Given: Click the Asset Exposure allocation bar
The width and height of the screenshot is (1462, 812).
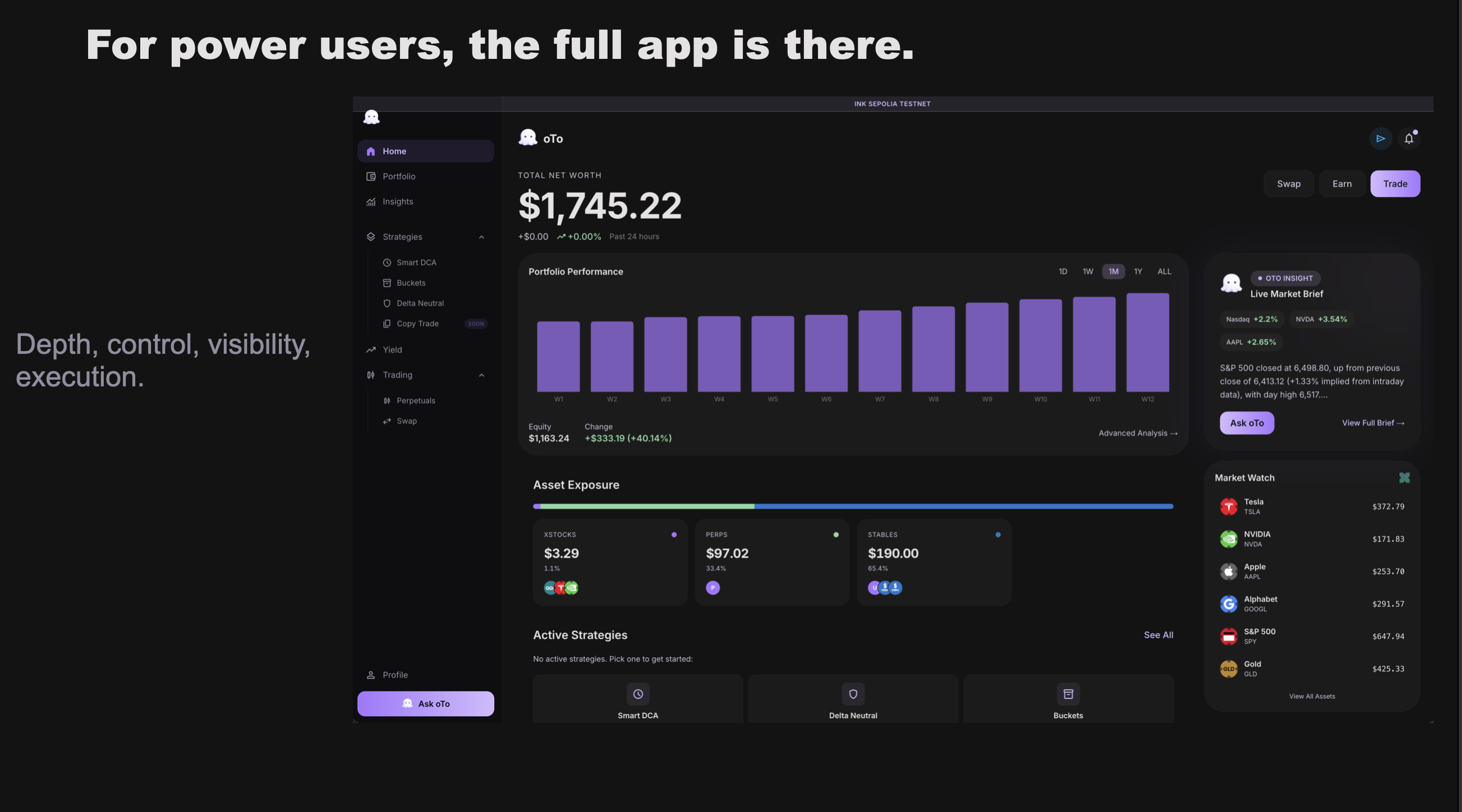Looking at the screenshot, I should point(852,506).
